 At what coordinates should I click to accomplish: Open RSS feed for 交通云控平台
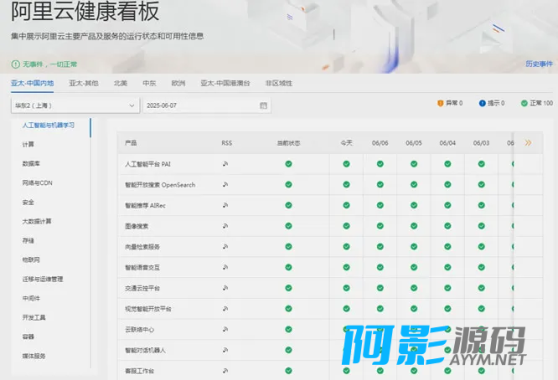click(x=225, y=288)
